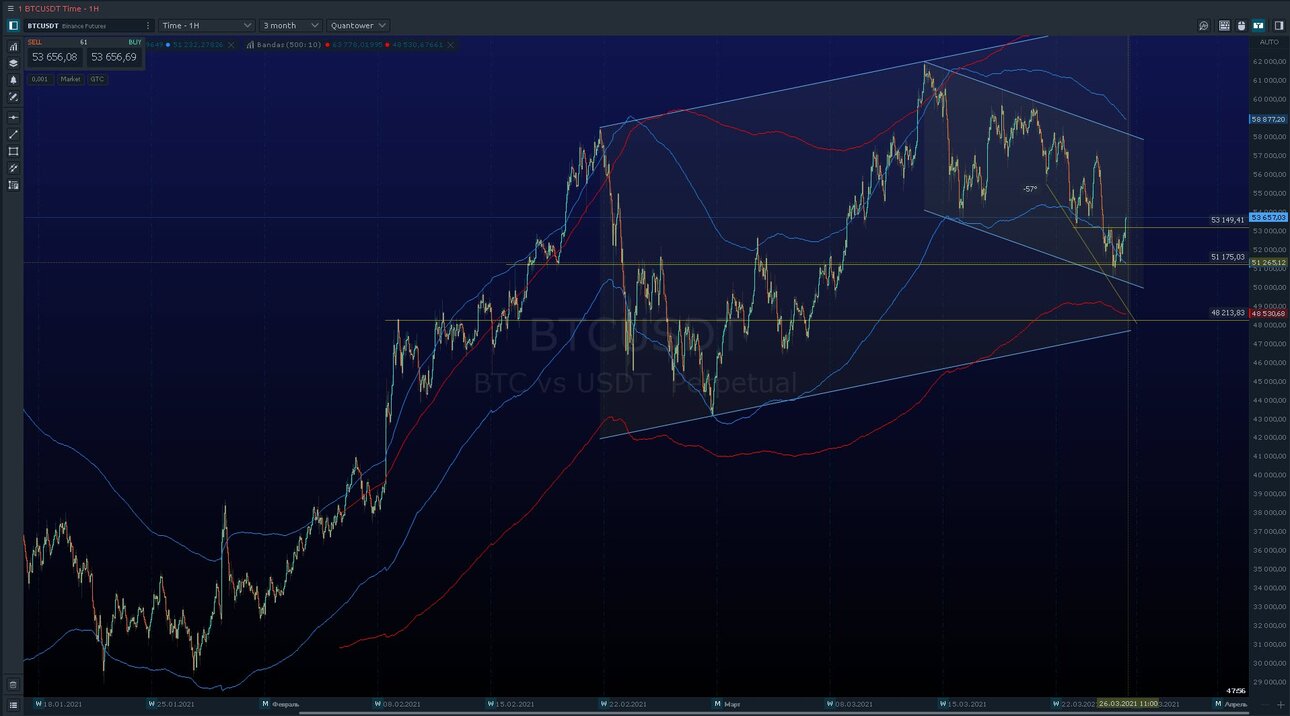Select the channel lines drawing tool
Image resolution: width=1290 pixels, height=716 pixels.
click(13, 168)
